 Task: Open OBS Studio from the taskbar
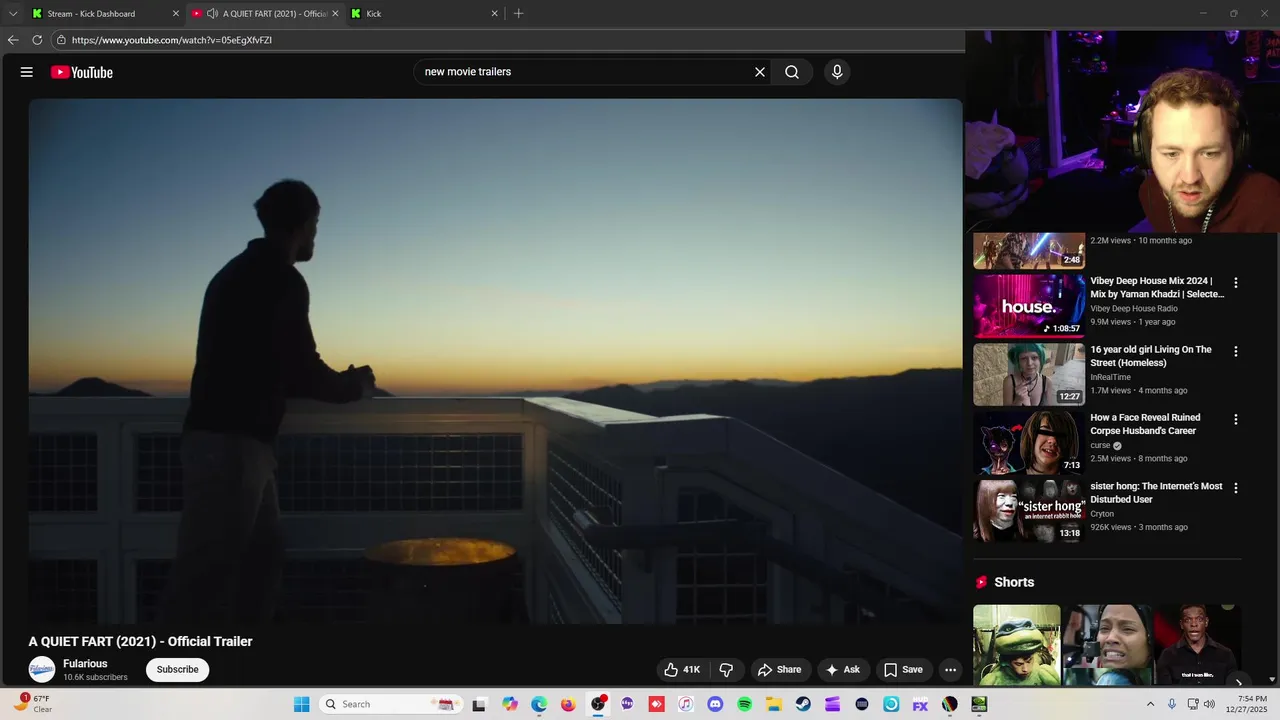[598, 704]
